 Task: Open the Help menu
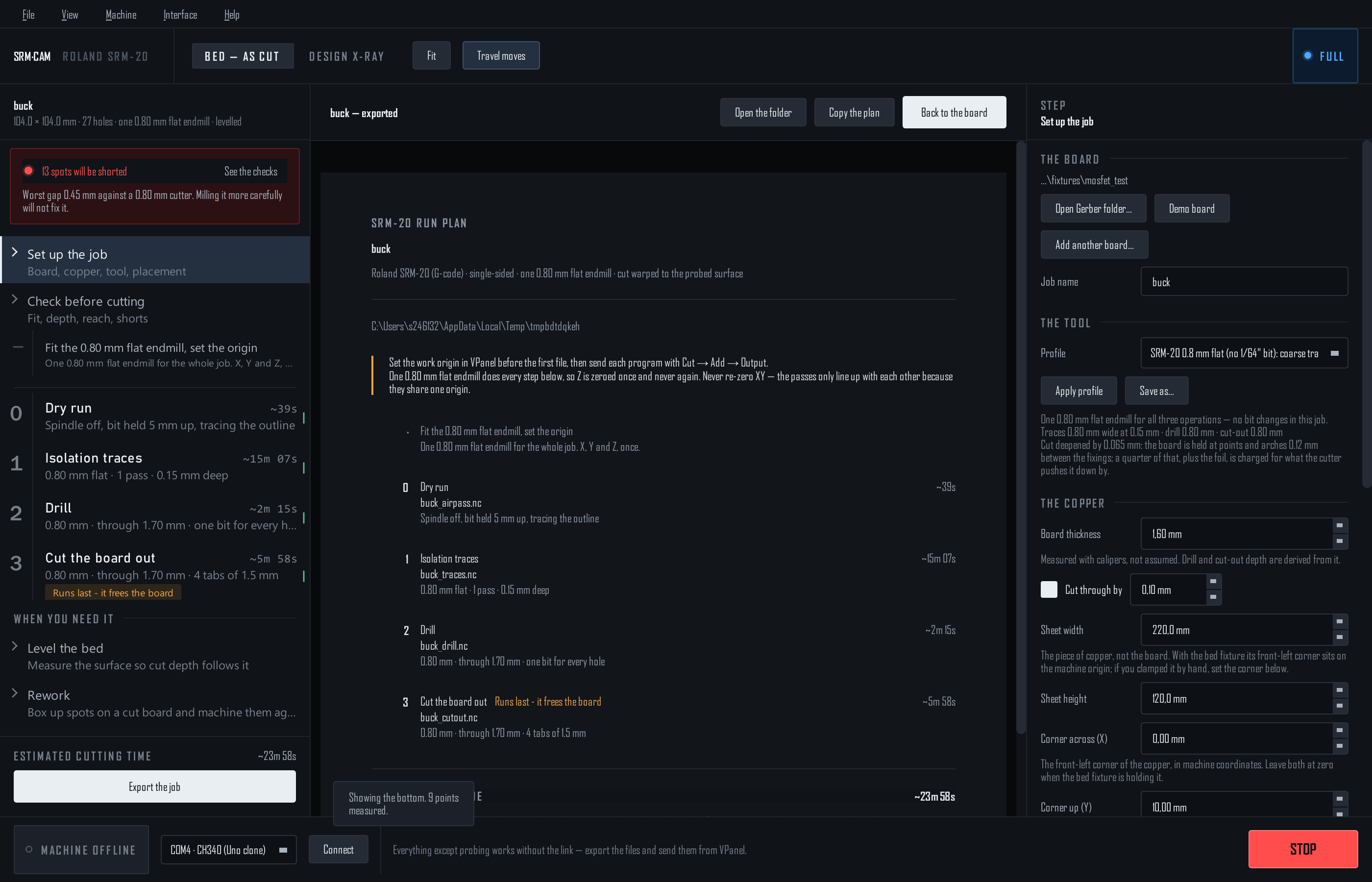pyautogui.click(x=232, y=14)
